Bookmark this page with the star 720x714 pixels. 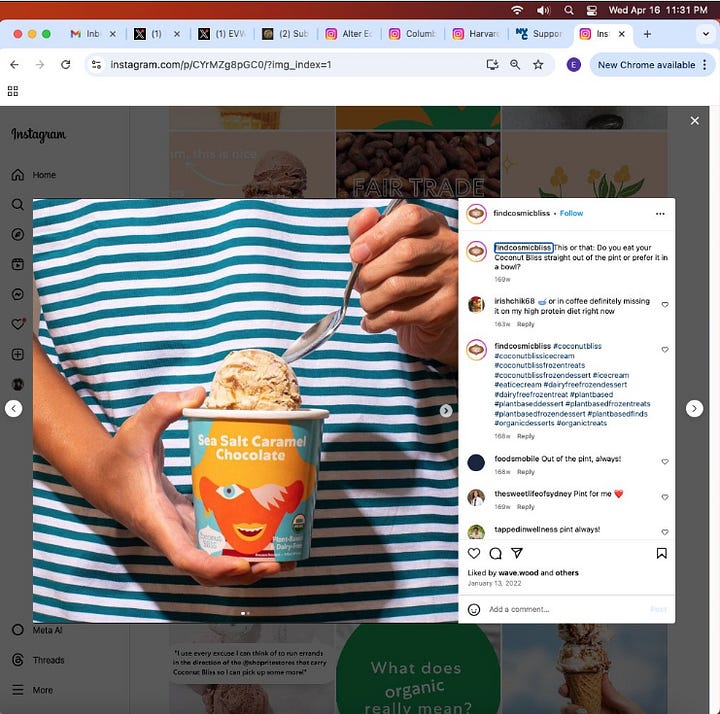[538, 65]
